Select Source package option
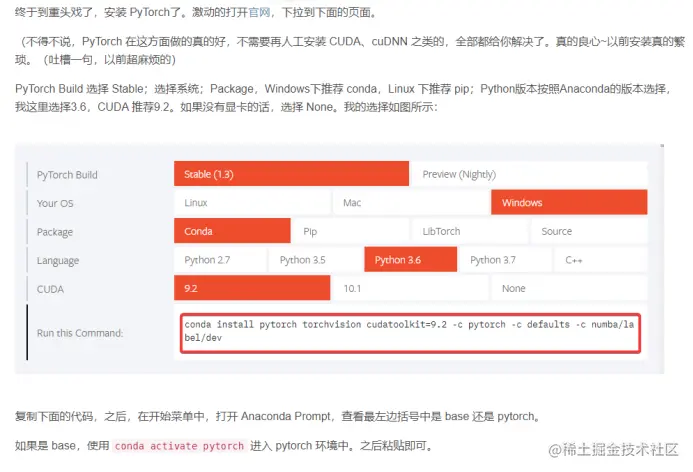This screenshot has width=693, height=472. tap(589, 231)
